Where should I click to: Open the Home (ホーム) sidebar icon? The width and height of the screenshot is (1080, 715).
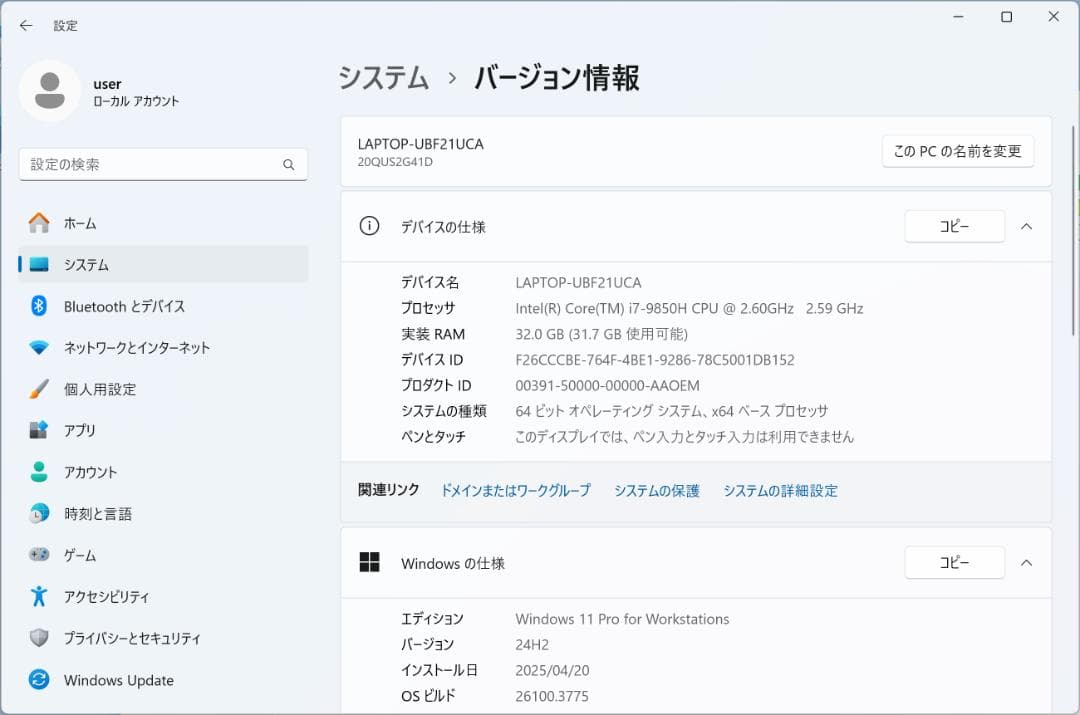[39, 223]
